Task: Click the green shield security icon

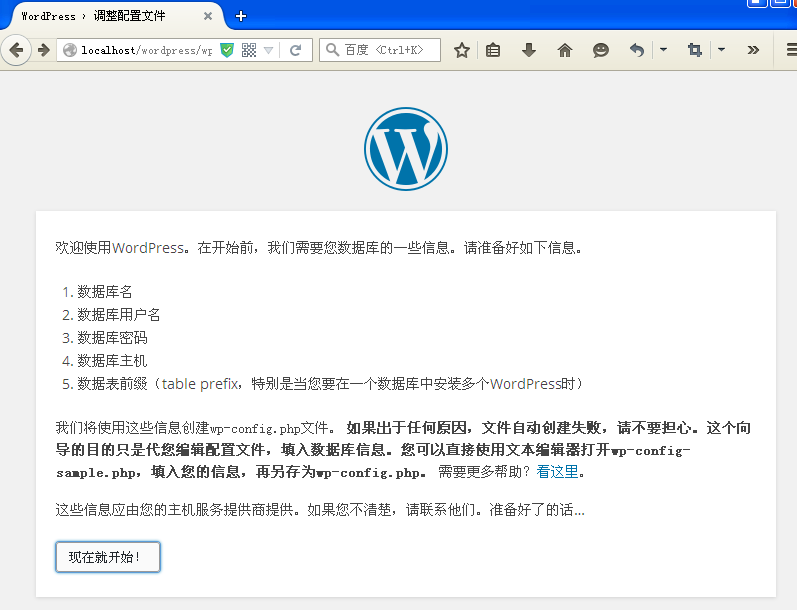Action: pos(227,50)
